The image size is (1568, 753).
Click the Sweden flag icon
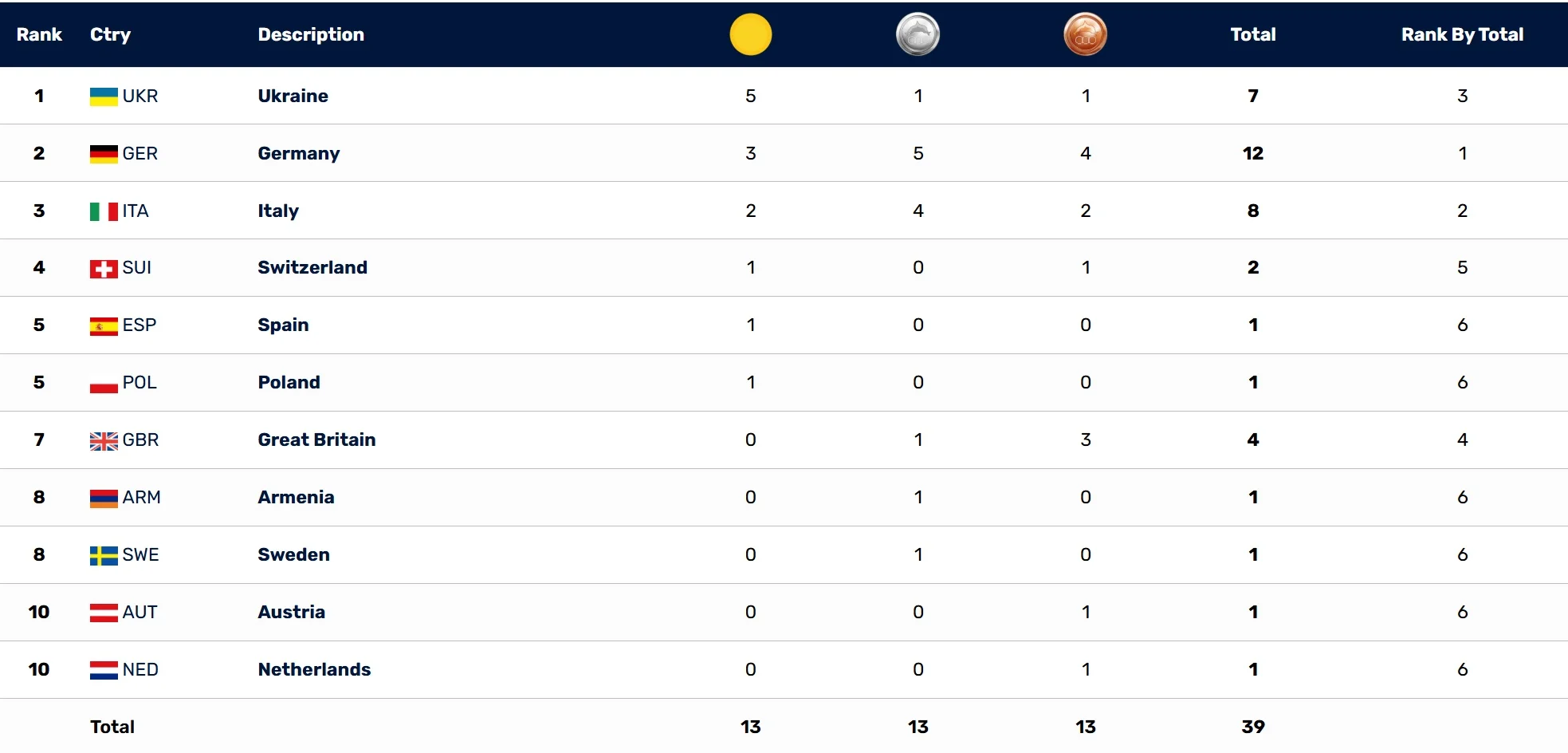(x=104, y=555)
